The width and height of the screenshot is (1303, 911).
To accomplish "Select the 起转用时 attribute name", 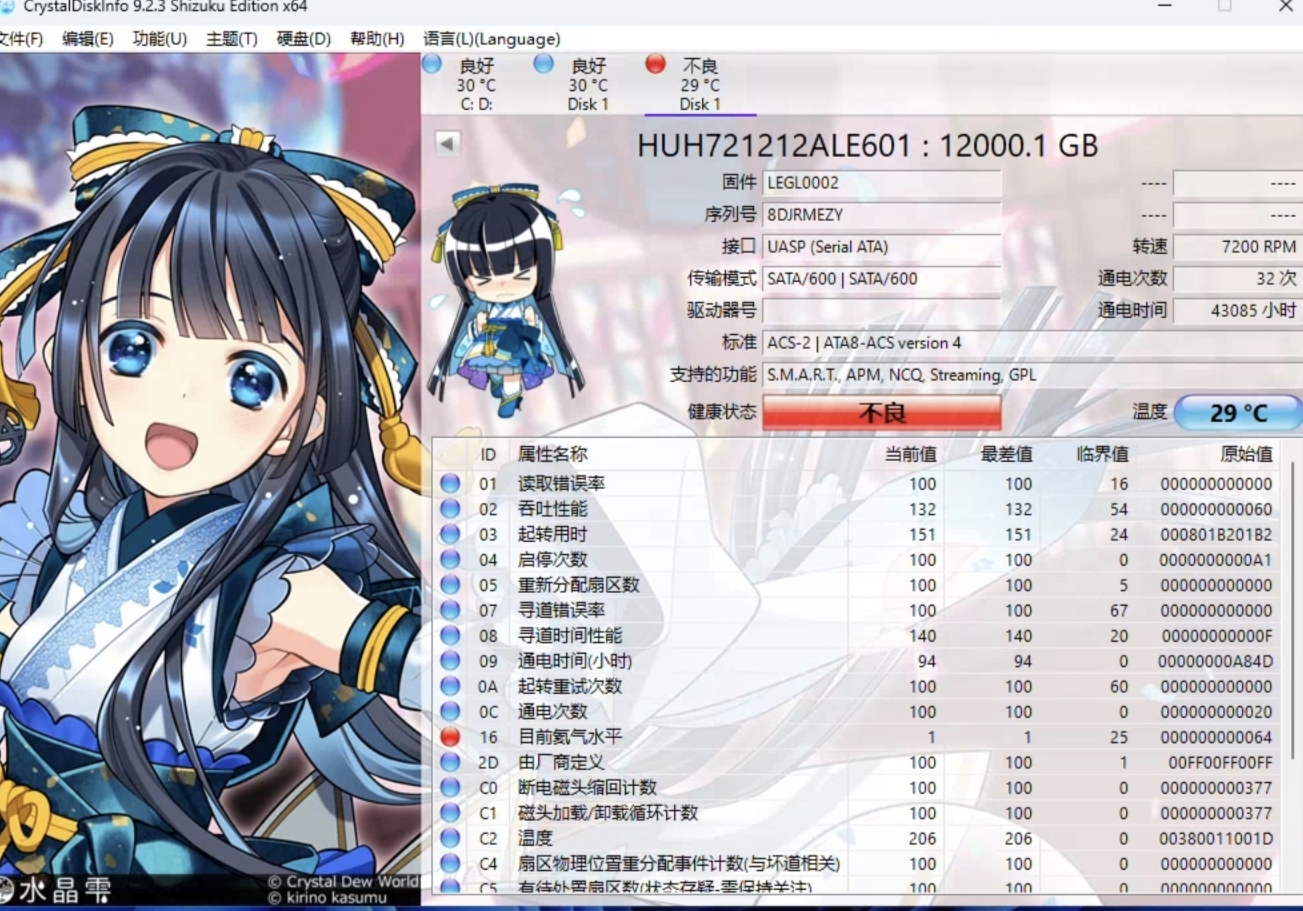I will click(552, 534).
